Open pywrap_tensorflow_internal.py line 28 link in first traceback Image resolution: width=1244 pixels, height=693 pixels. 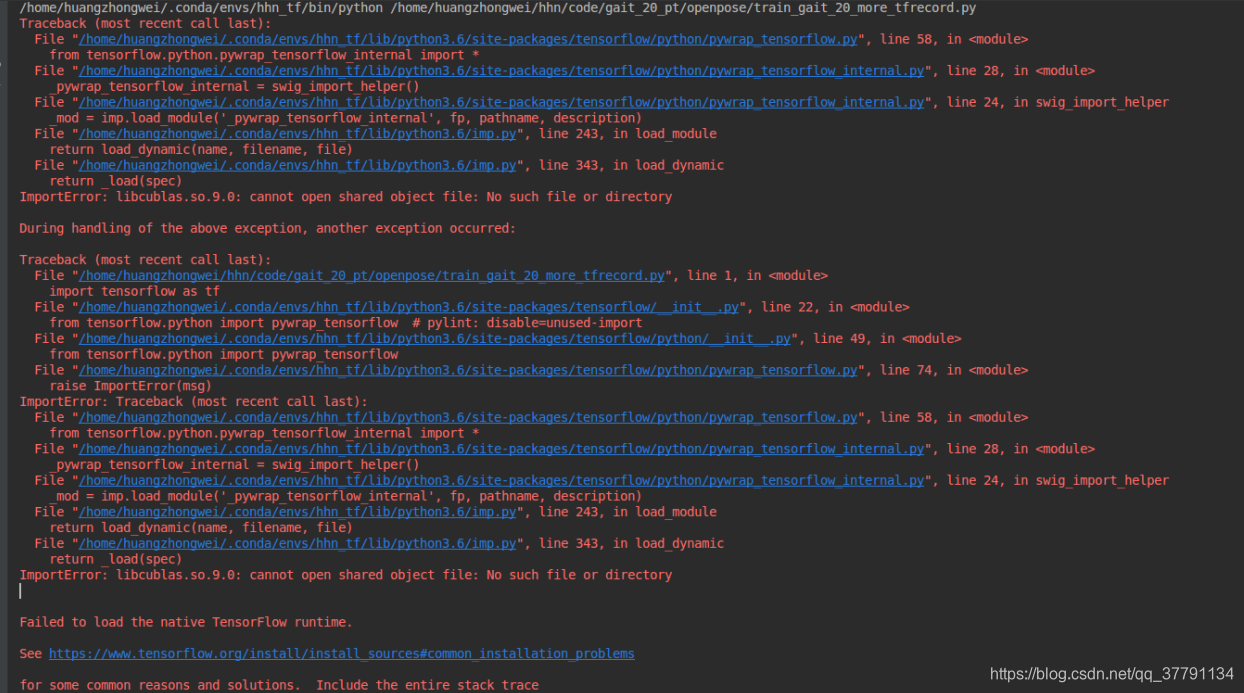point(502,71)
